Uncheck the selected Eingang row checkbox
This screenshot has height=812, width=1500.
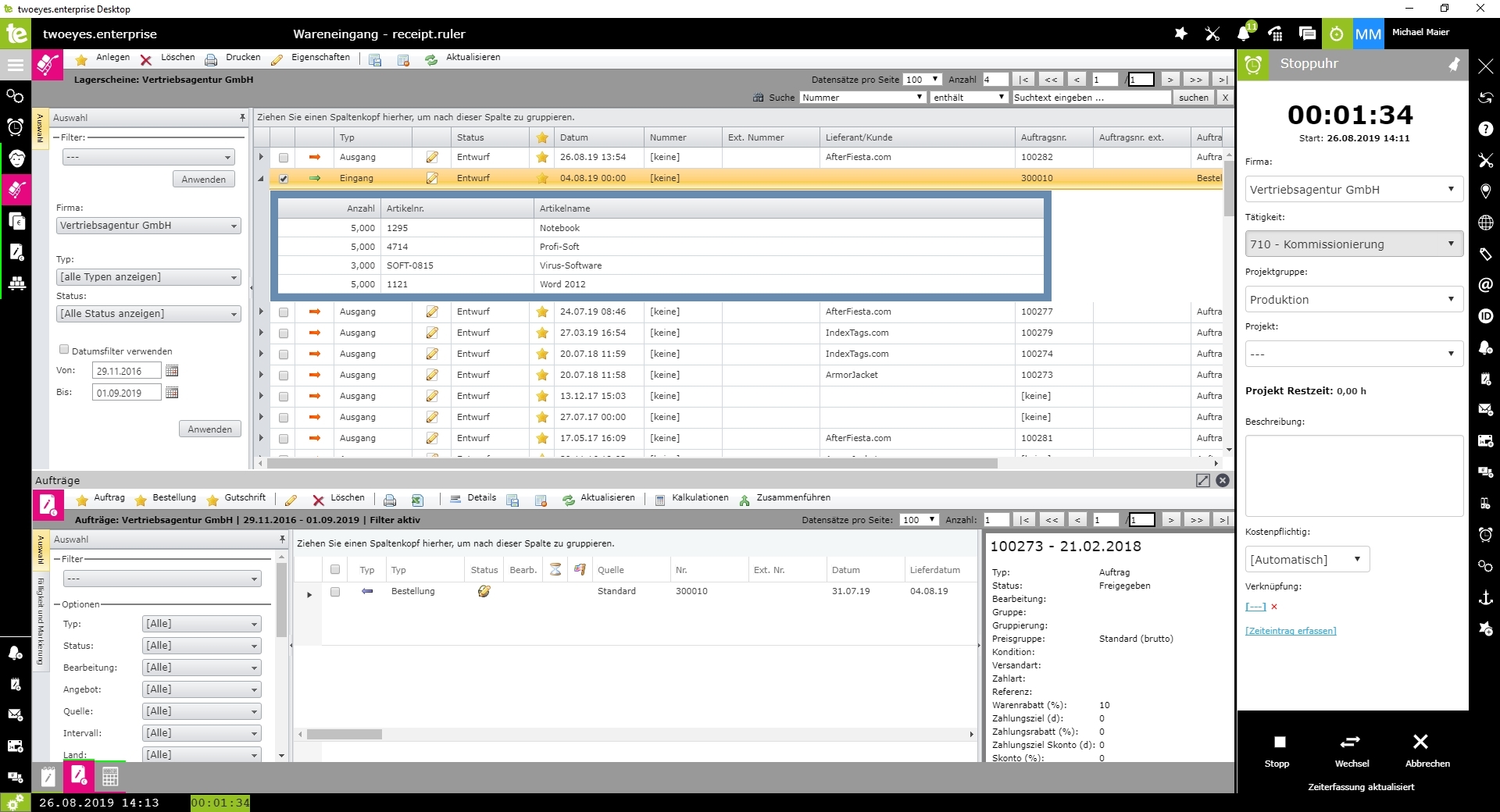tap(284, 179)
